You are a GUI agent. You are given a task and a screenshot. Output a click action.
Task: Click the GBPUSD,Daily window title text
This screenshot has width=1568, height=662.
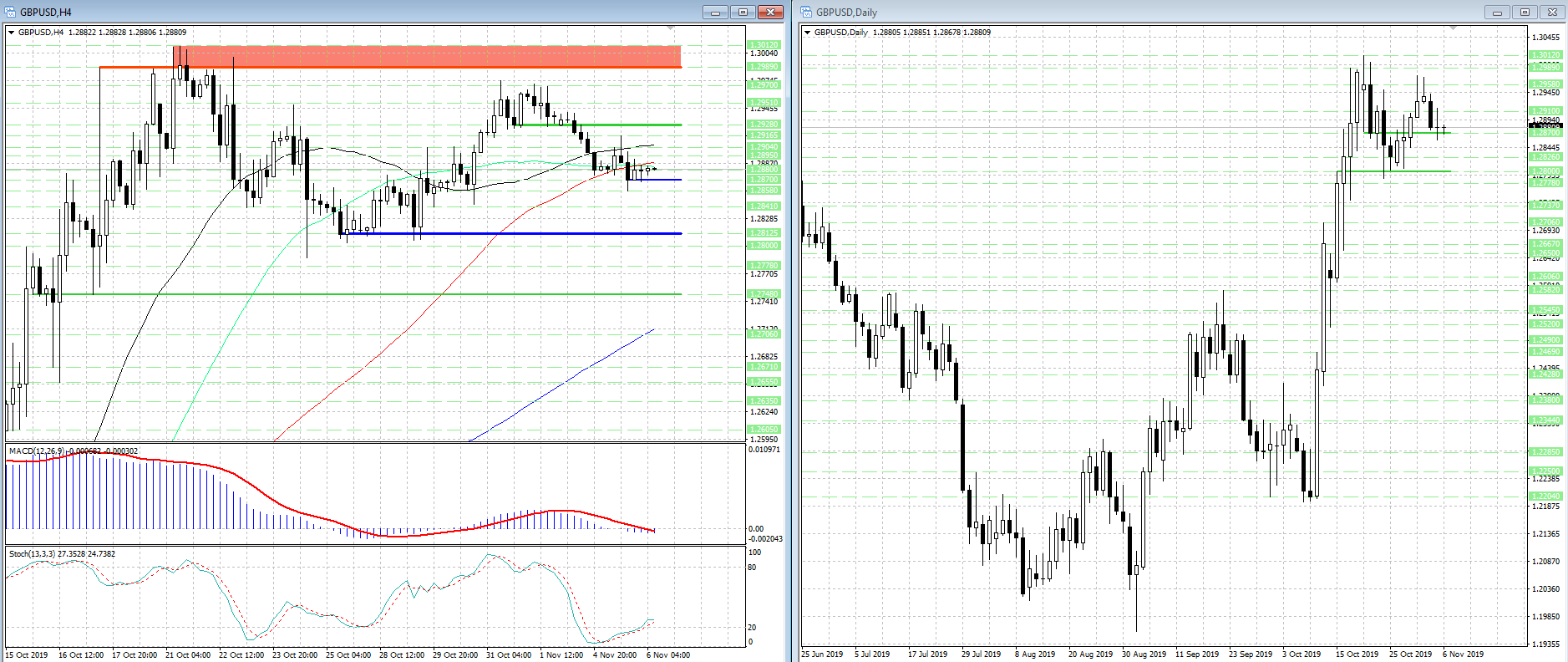(847, 13)
